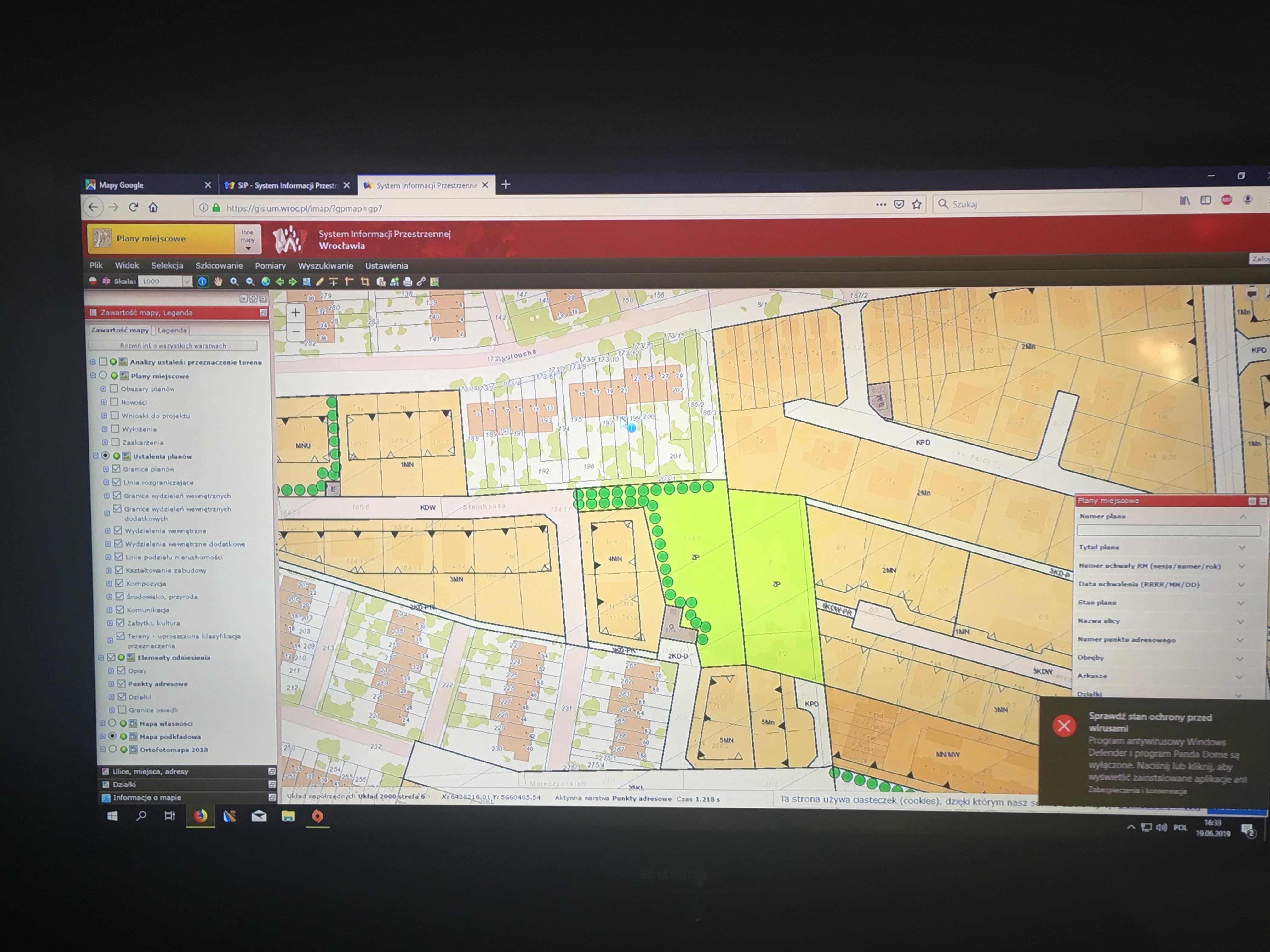Viewport: 1270px width, 952px height.
Task: Uncheck the Kompozycja layer checkbox
Action: [119, 583]
